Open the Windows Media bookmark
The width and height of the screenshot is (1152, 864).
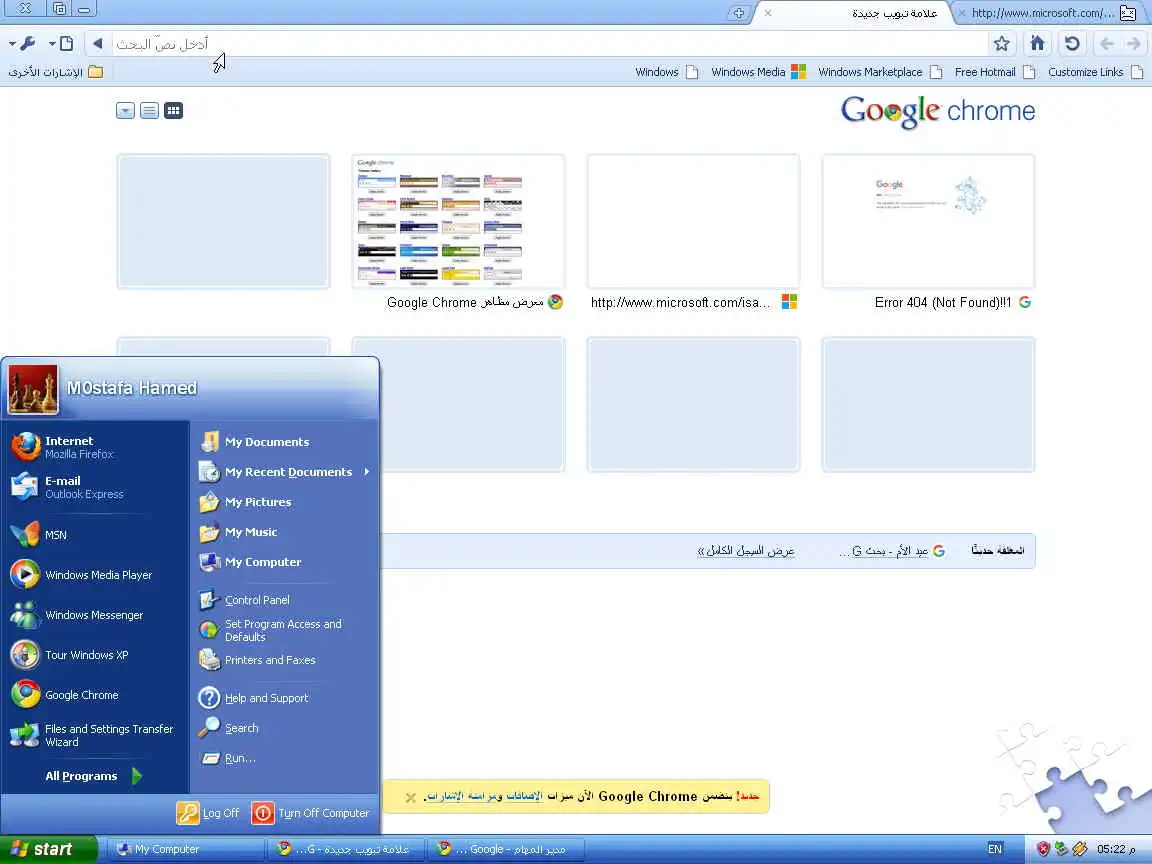pyautogui.click(x=758, y=72)
